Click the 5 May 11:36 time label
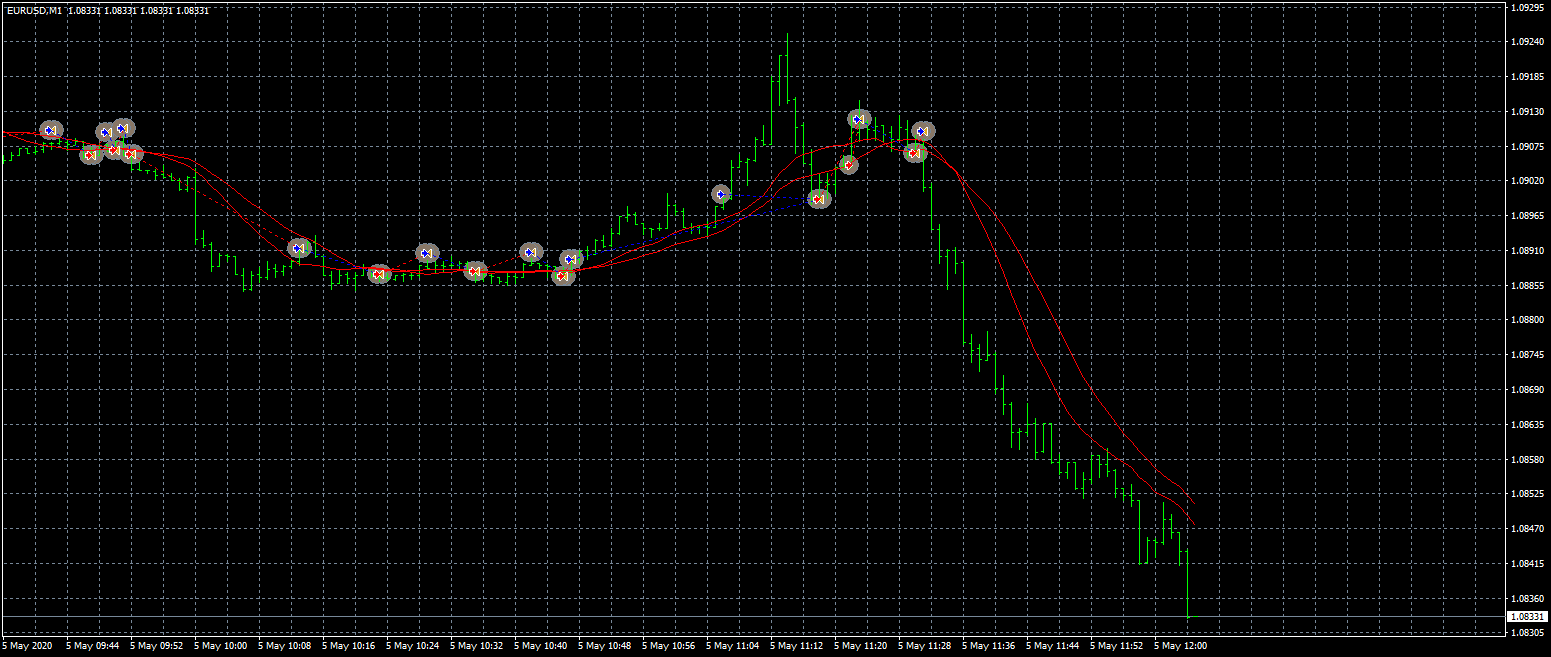1551x657 pixels. click(x=989, y=646)
